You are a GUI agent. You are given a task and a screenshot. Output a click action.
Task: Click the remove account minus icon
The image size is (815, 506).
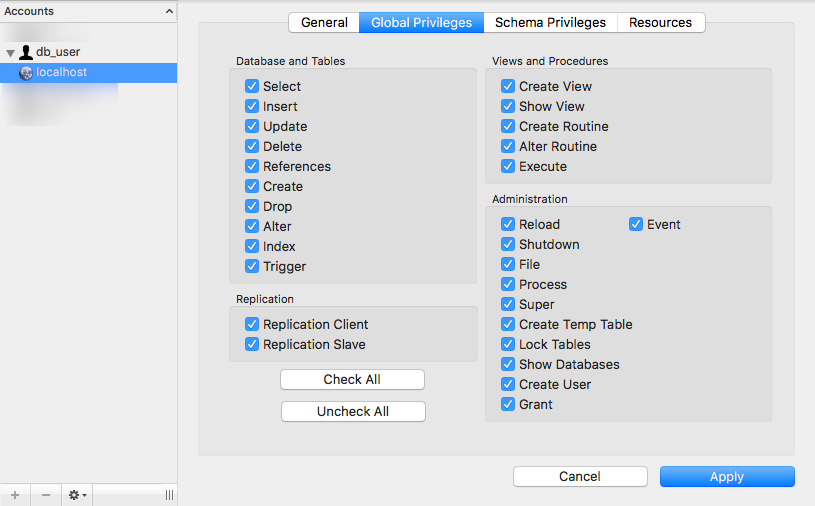pyautogui.click(x=45, y=495)
